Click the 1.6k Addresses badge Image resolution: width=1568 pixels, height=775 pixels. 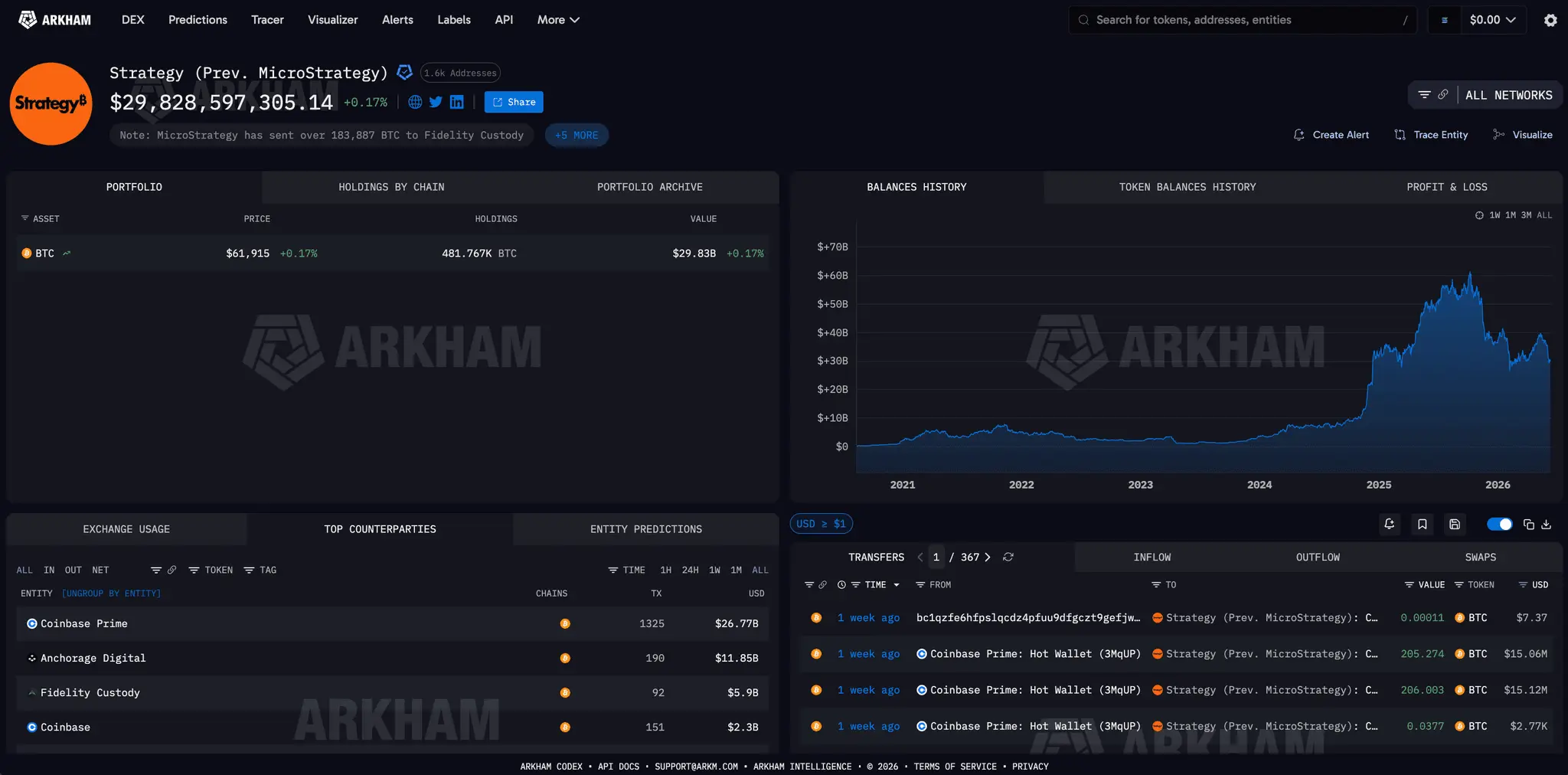pyautogui.click(x=460, y=73)
